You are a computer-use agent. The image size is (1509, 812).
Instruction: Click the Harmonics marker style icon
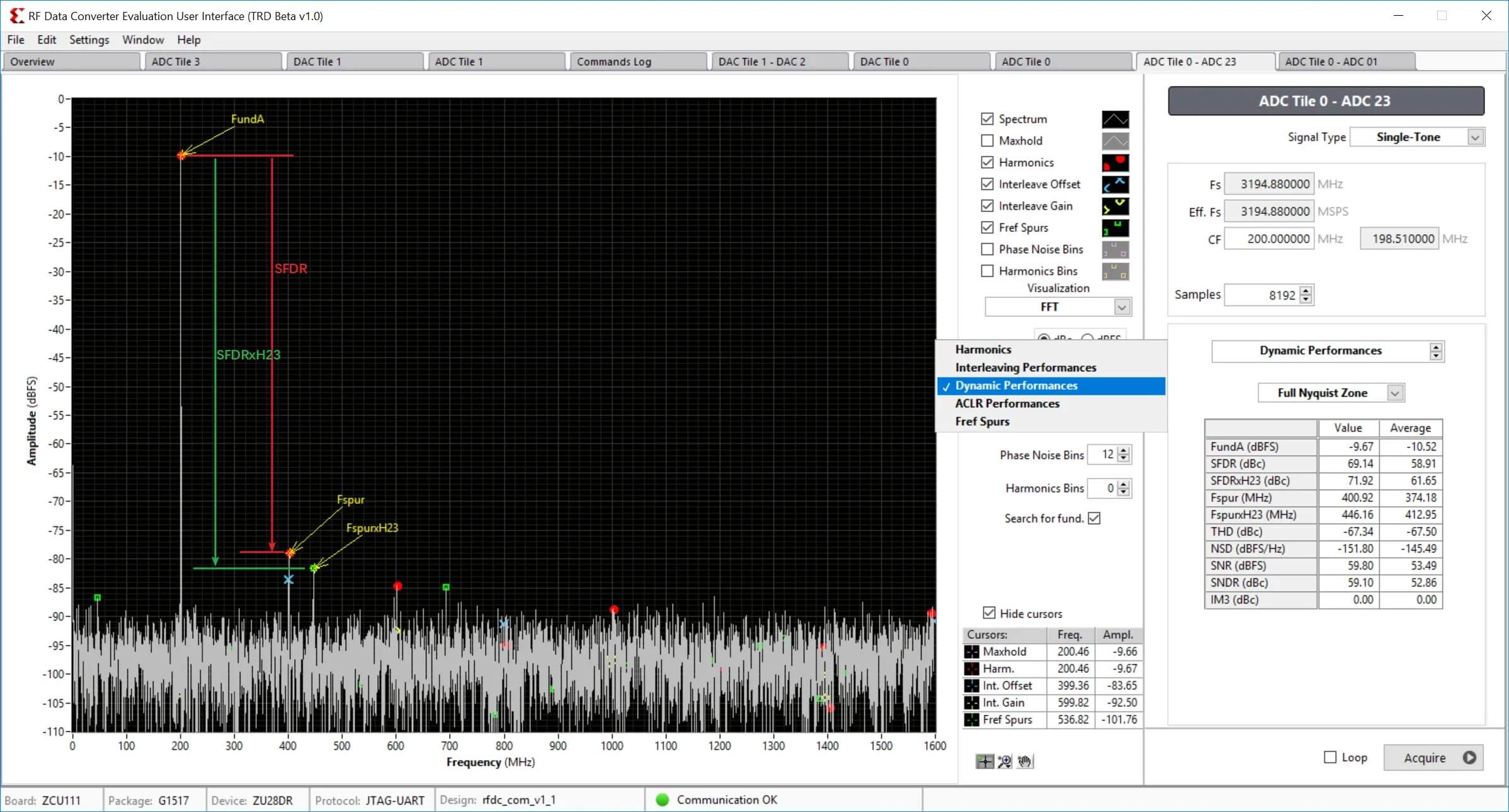click(x=1115, y=163)
